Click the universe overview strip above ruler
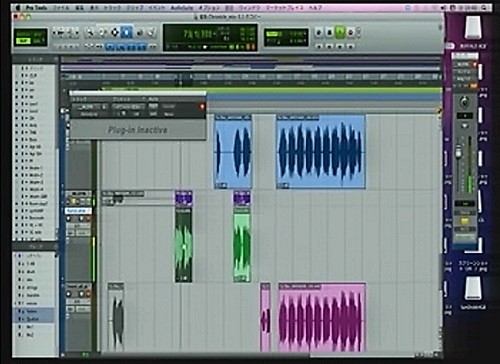The image size is (500, 364). click(x=251, y=64)
